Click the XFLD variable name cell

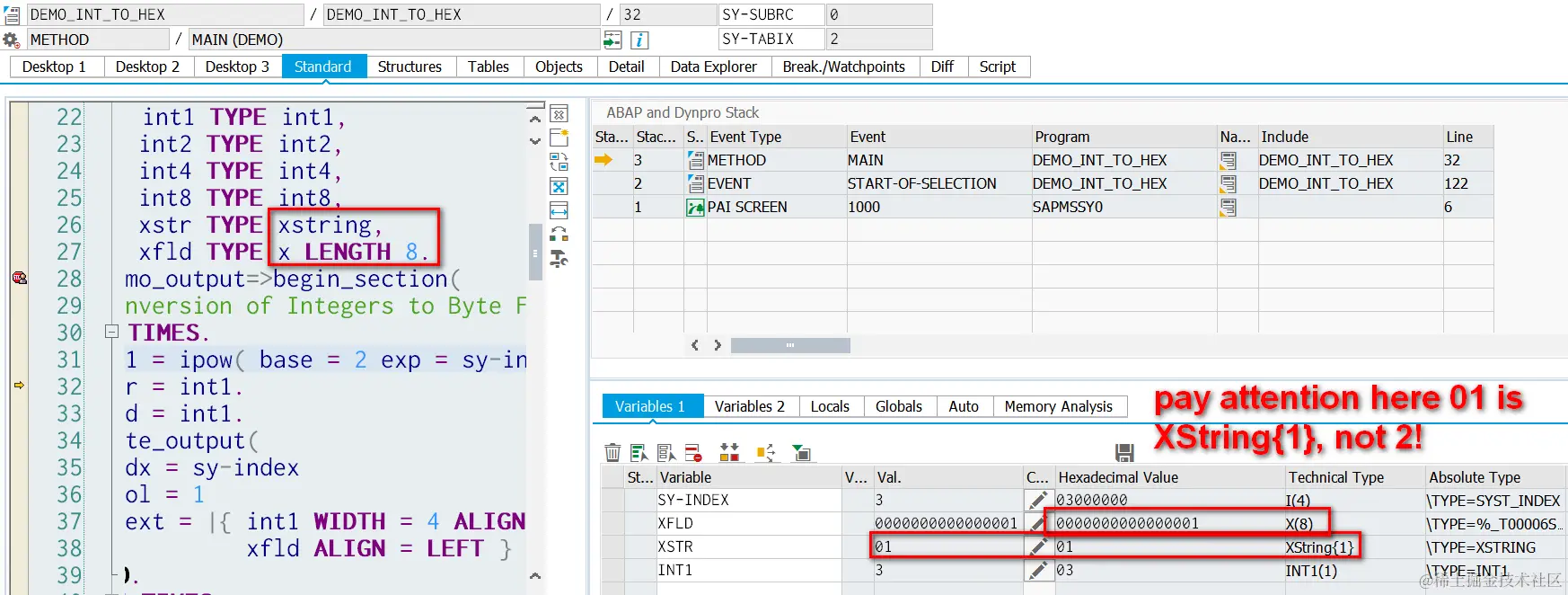(749, 523)
